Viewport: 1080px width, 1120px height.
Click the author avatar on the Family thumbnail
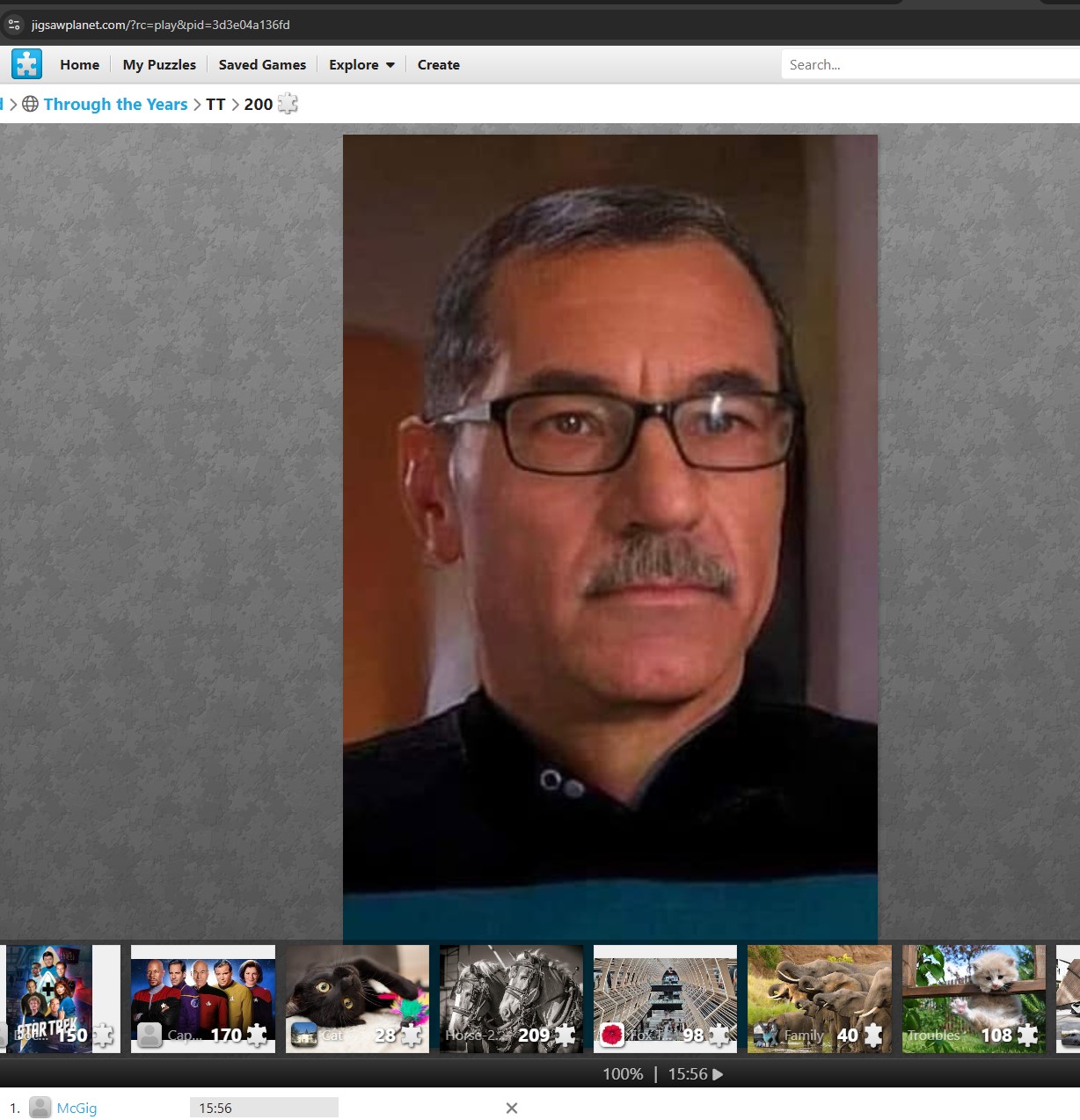click(x=766, y=1036)
